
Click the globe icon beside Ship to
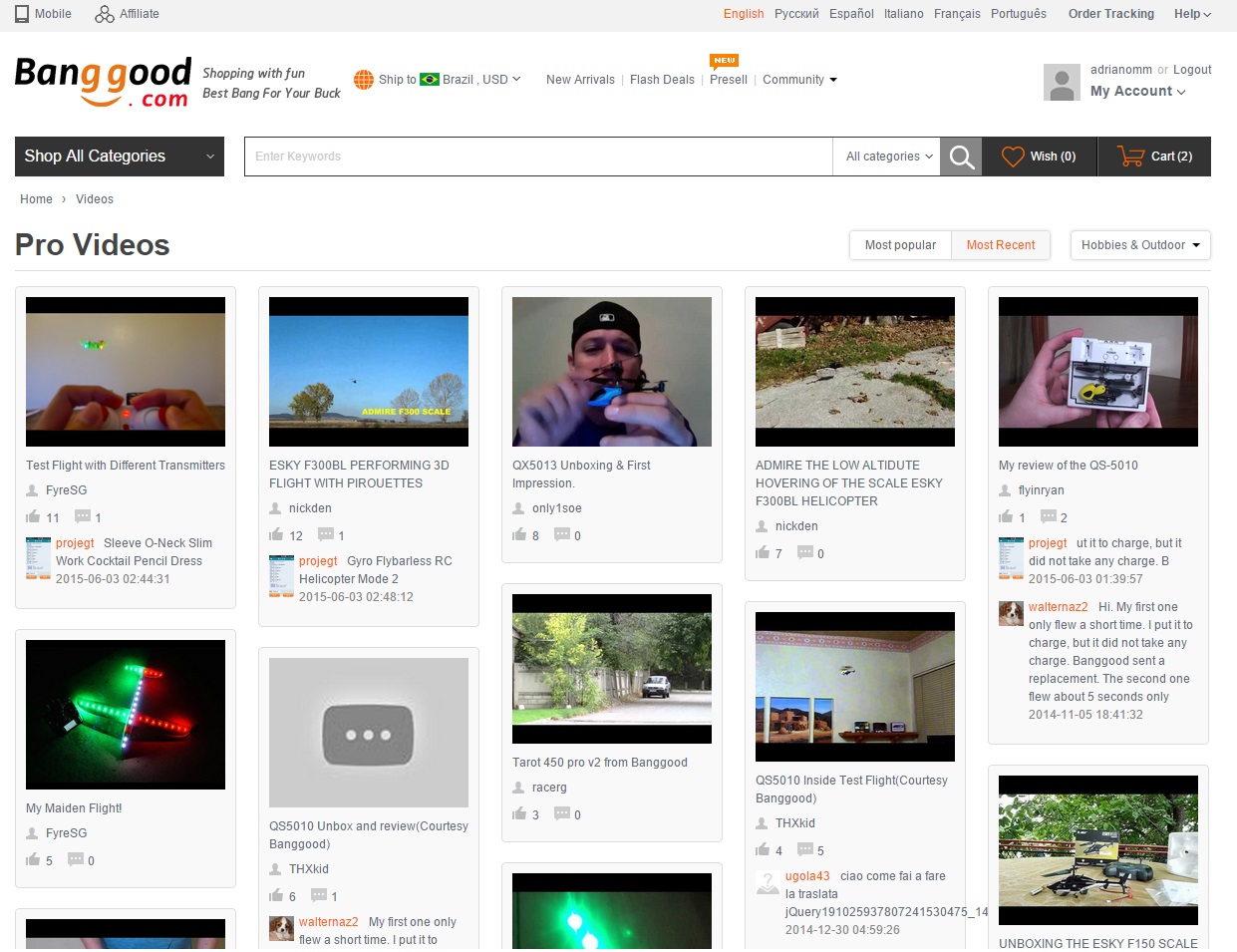[x=364, y=80]
